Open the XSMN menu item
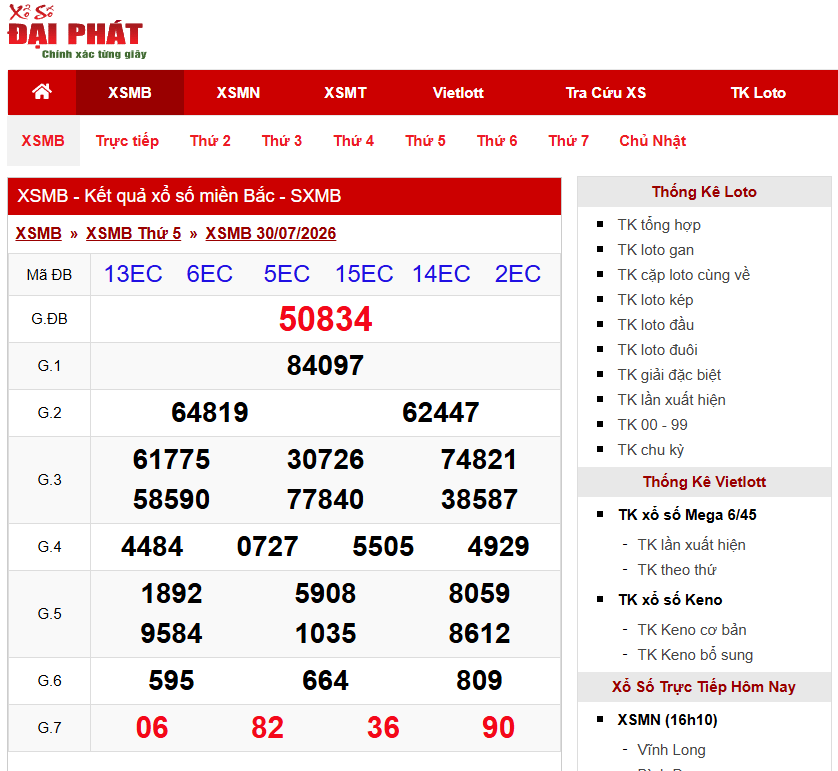This screenshot has width=838, height=771. [238, 92]
